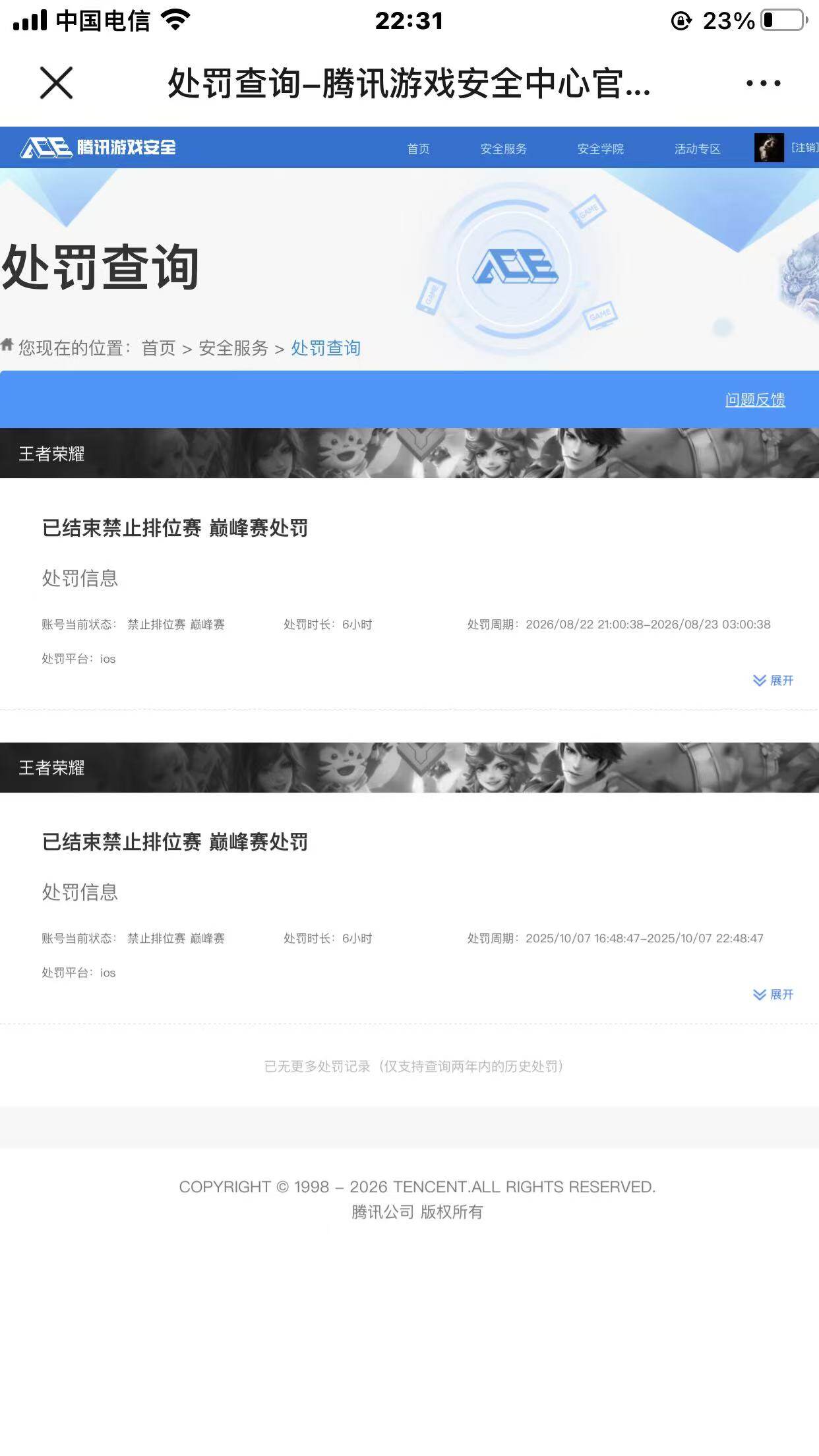Screen dimensions: 819x1456
Task: Click the ACE Tencent game security logo
Action: click(98, 147)
